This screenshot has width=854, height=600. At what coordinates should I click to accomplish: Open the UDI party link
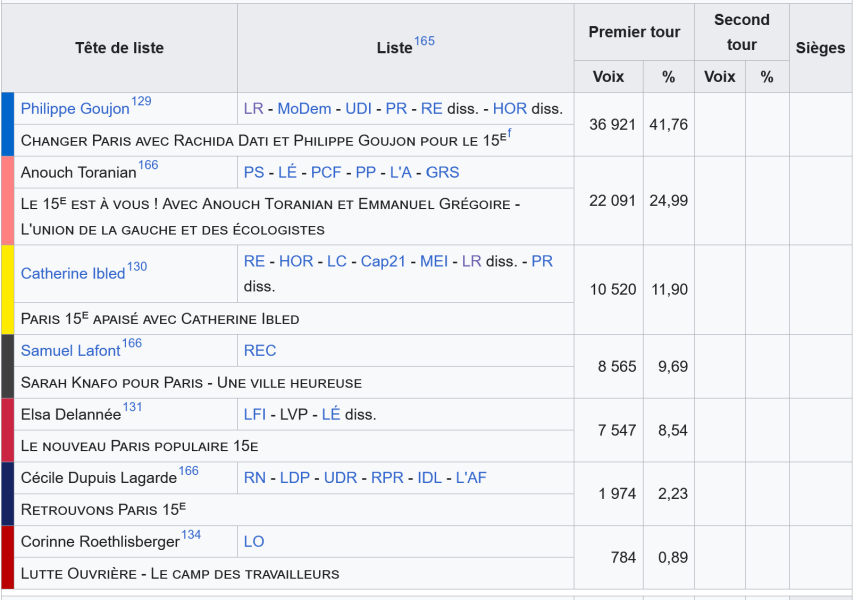358,108
